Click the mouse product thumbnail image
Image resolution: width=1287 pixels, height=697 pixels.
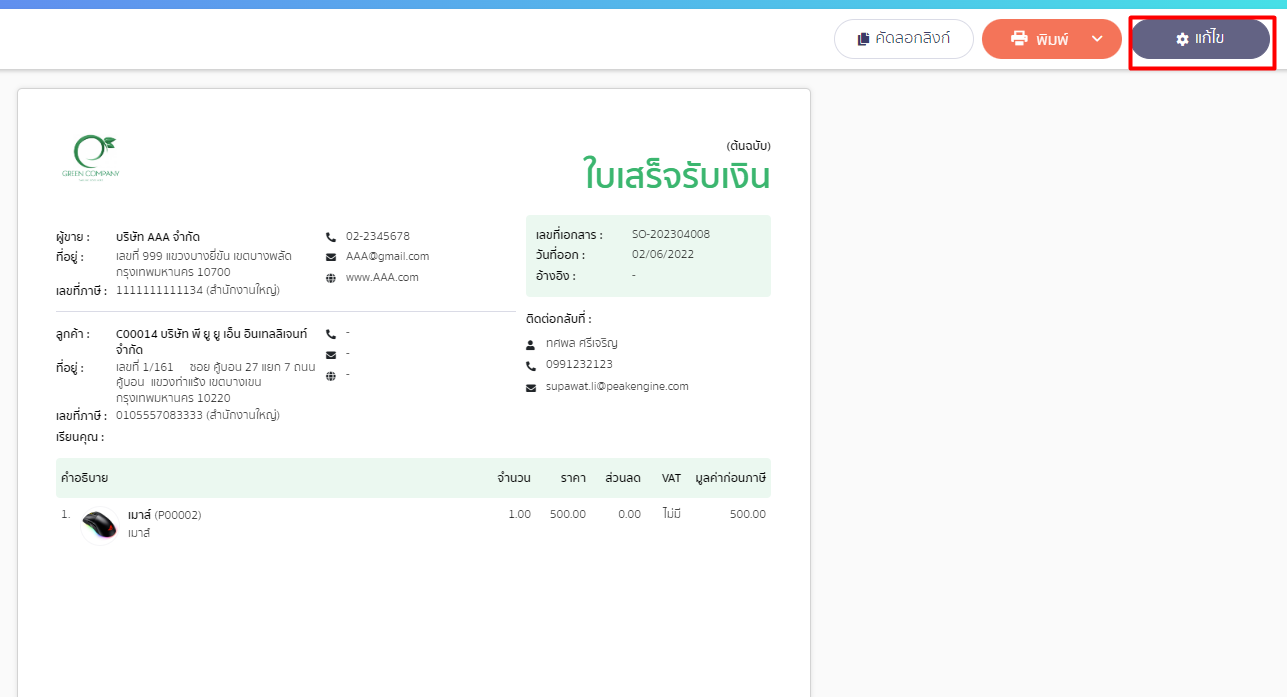tap(97, 523)
